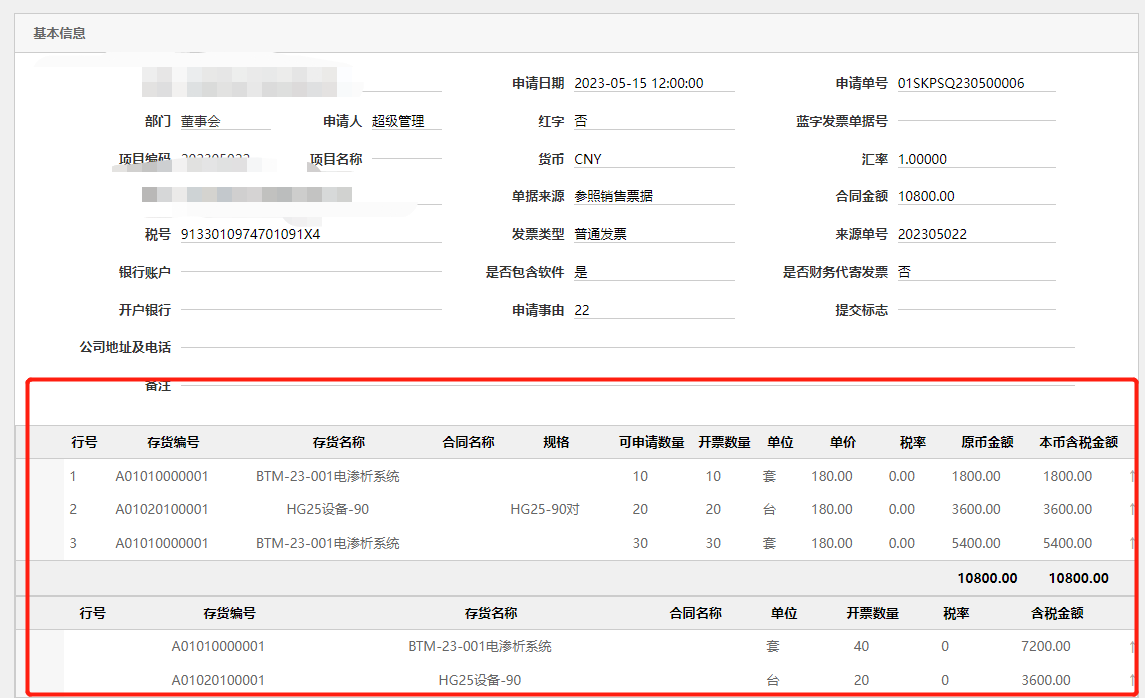This screenshot has height=698, width=1145.
Task: Click the 含税金额 header in lower table
Action: click(x=1057, y=613)
